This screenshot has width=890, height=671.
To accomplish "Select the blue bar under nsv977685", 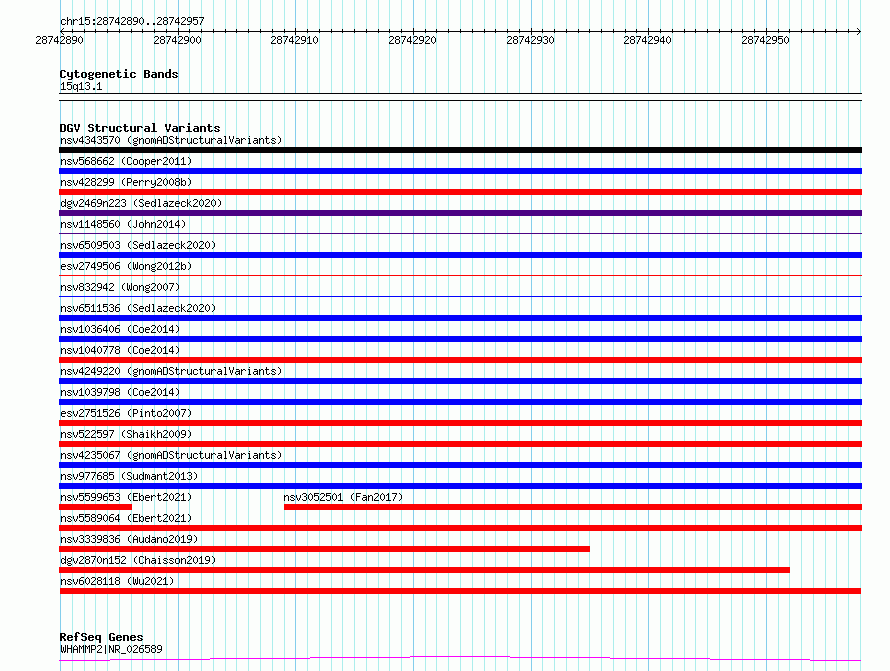I will (460, 487).
